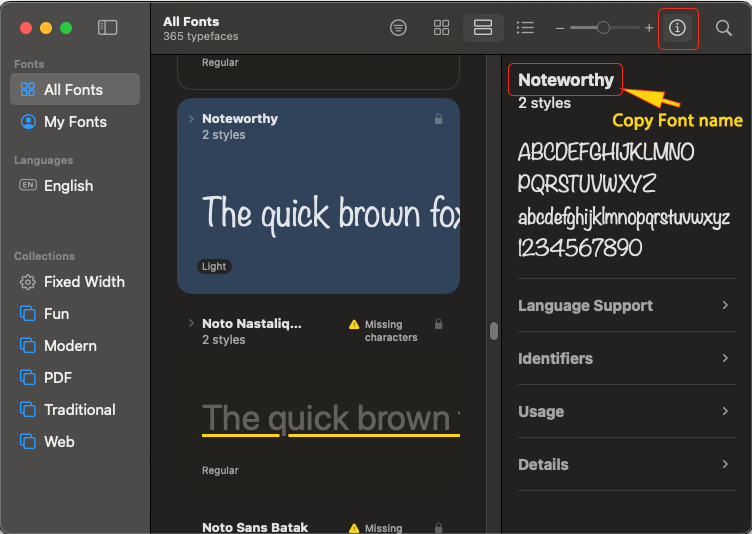Open the Modern collection

(75, 345)
